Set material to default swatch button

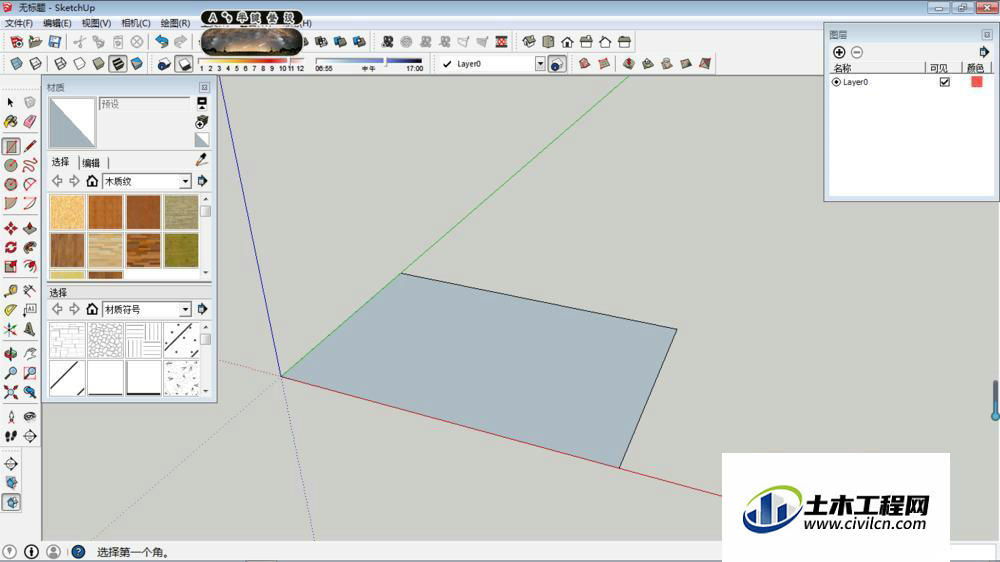[202, 140]
